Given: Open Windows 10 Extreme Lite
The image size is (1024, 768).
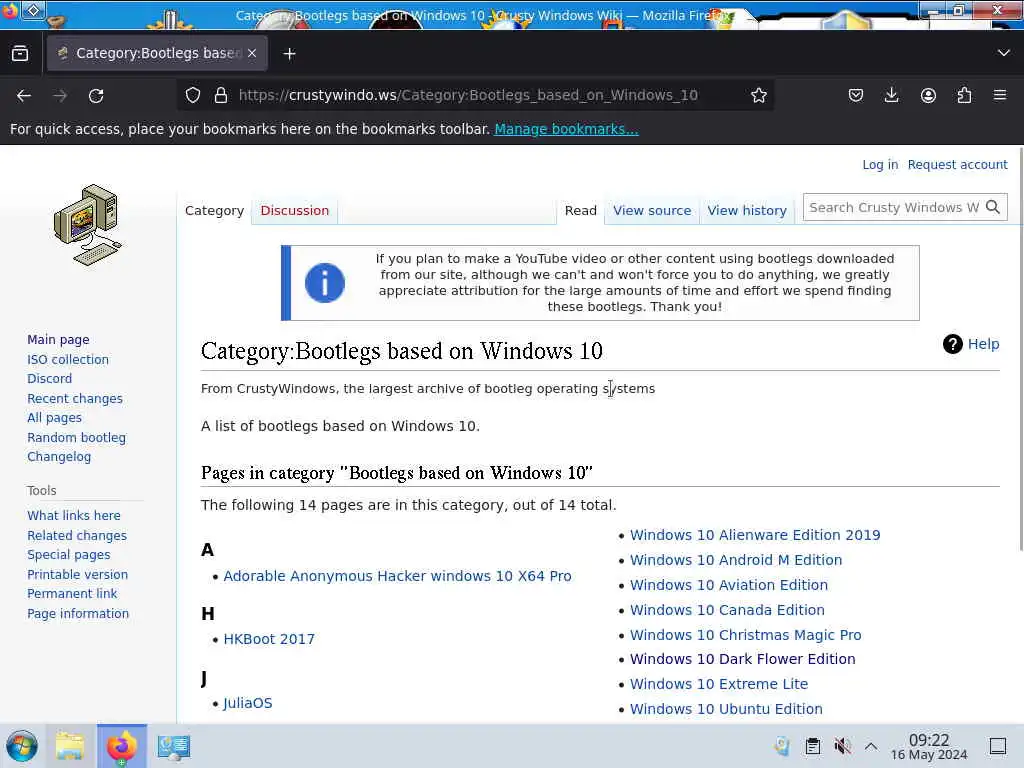Looking at the screenshot, I should pyautogui.click(x=719, y=684).
